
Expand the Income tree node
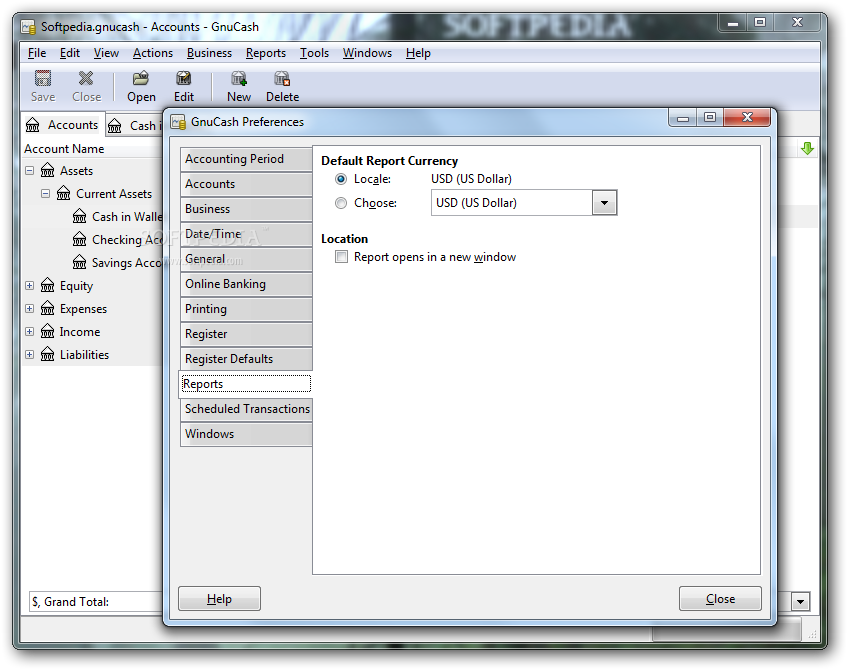pyautogui.click(x=30, y=331)
